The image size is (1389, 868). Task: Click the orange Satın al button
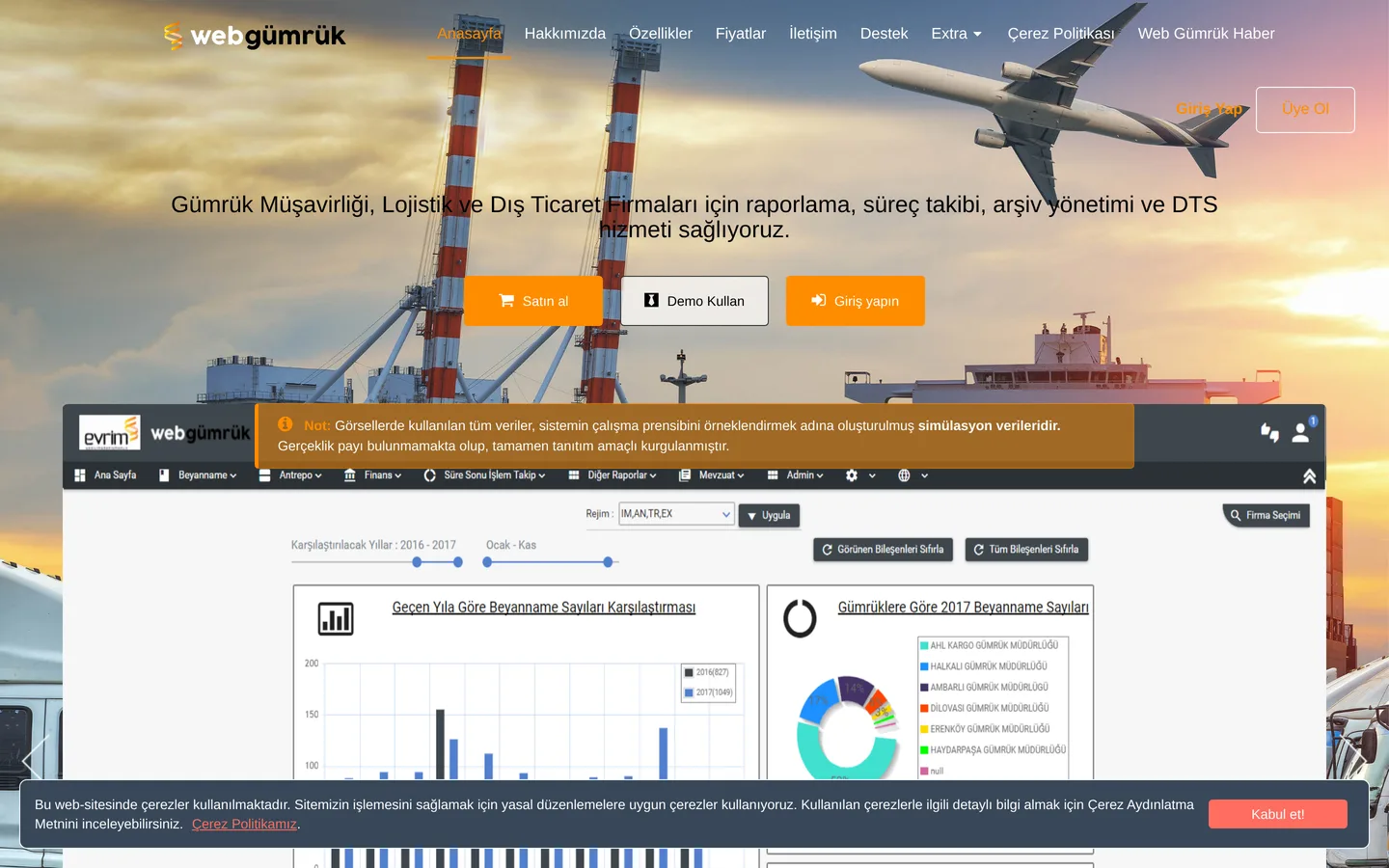533,301
